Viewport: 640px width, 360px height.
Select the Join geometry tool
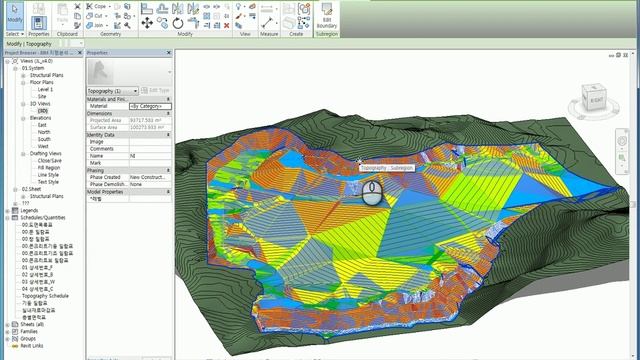pos(95,25)
